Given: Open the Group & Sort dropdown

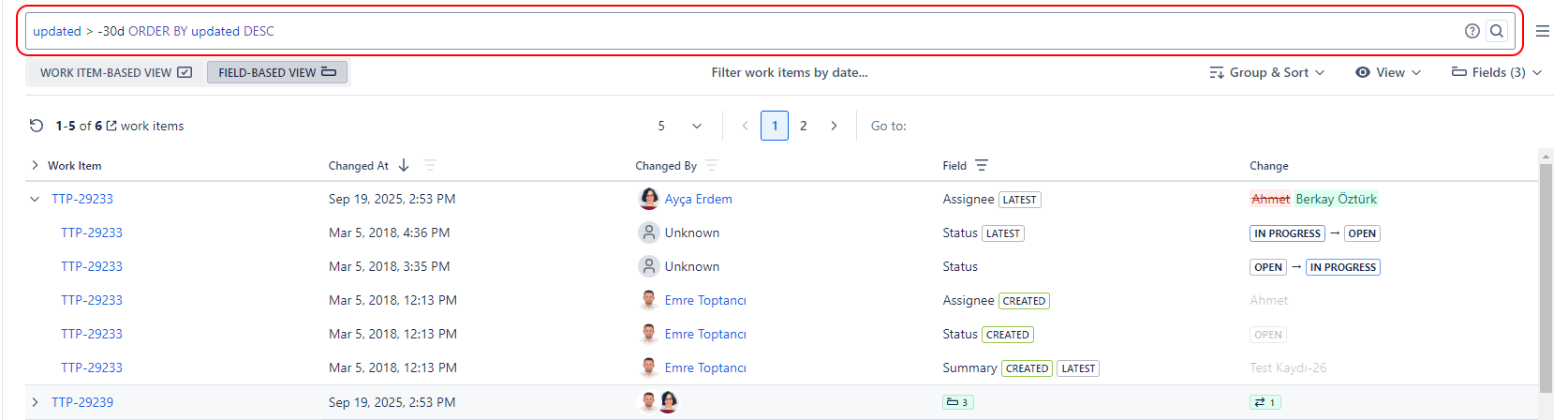Looking at the screenshot, I should [1266, 72].
